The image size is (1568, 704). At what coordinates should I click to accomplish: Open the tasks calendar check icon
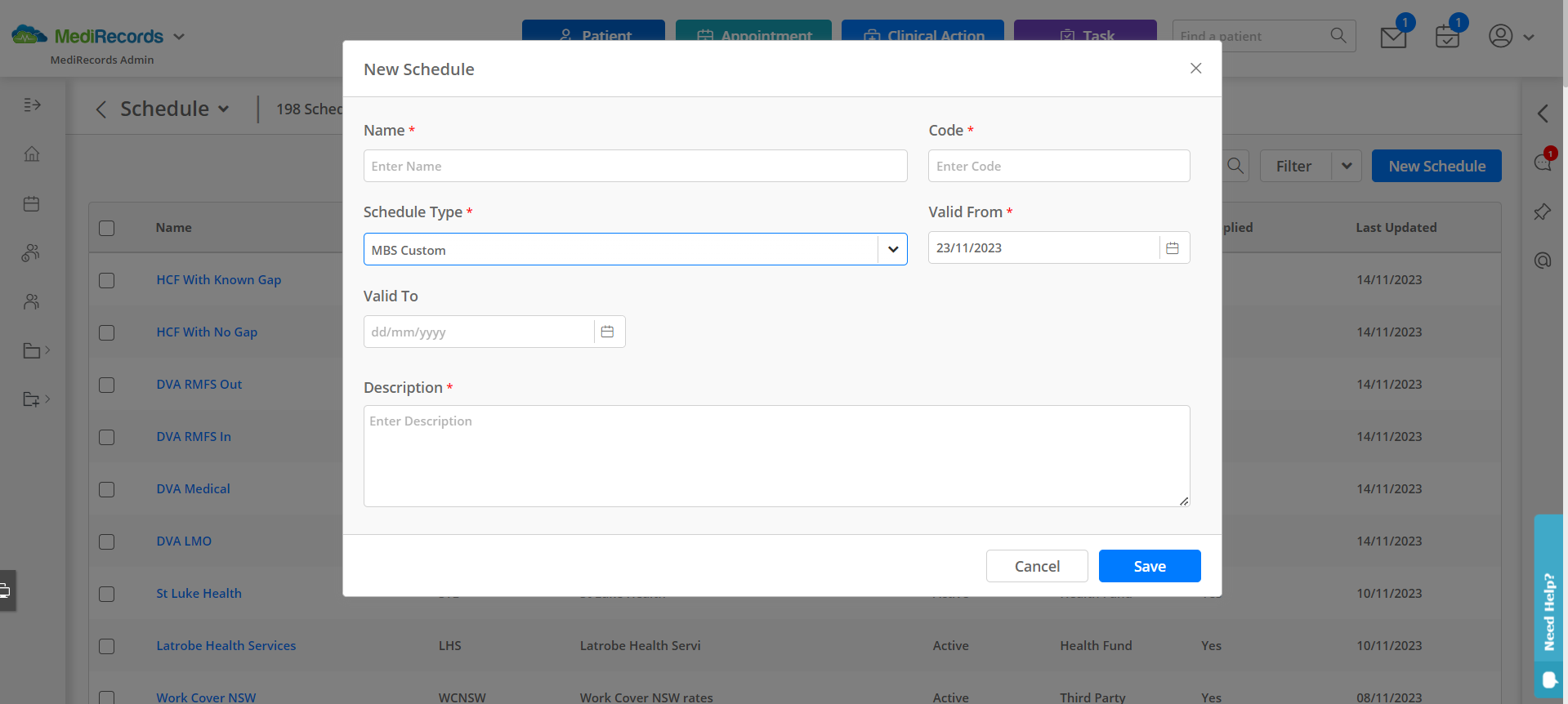tap(1447, 37)
